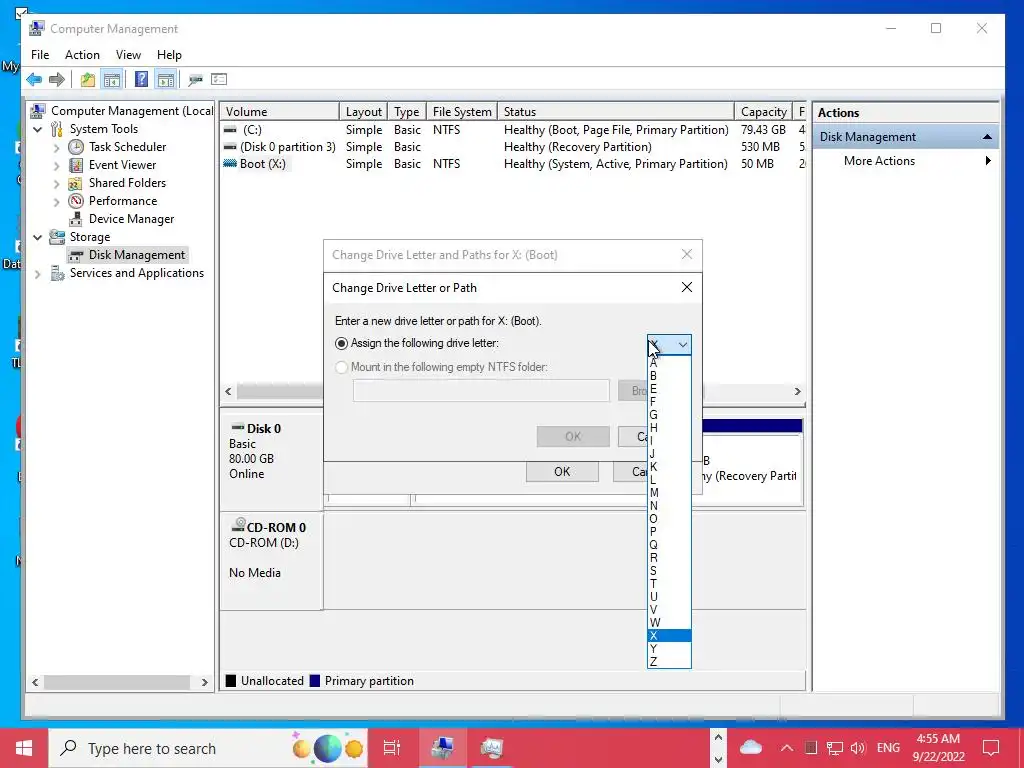Viewport: 1024px width, 768px height.
Task: Expand More Actions submenu arrow
Action: (x=988, y=161)
